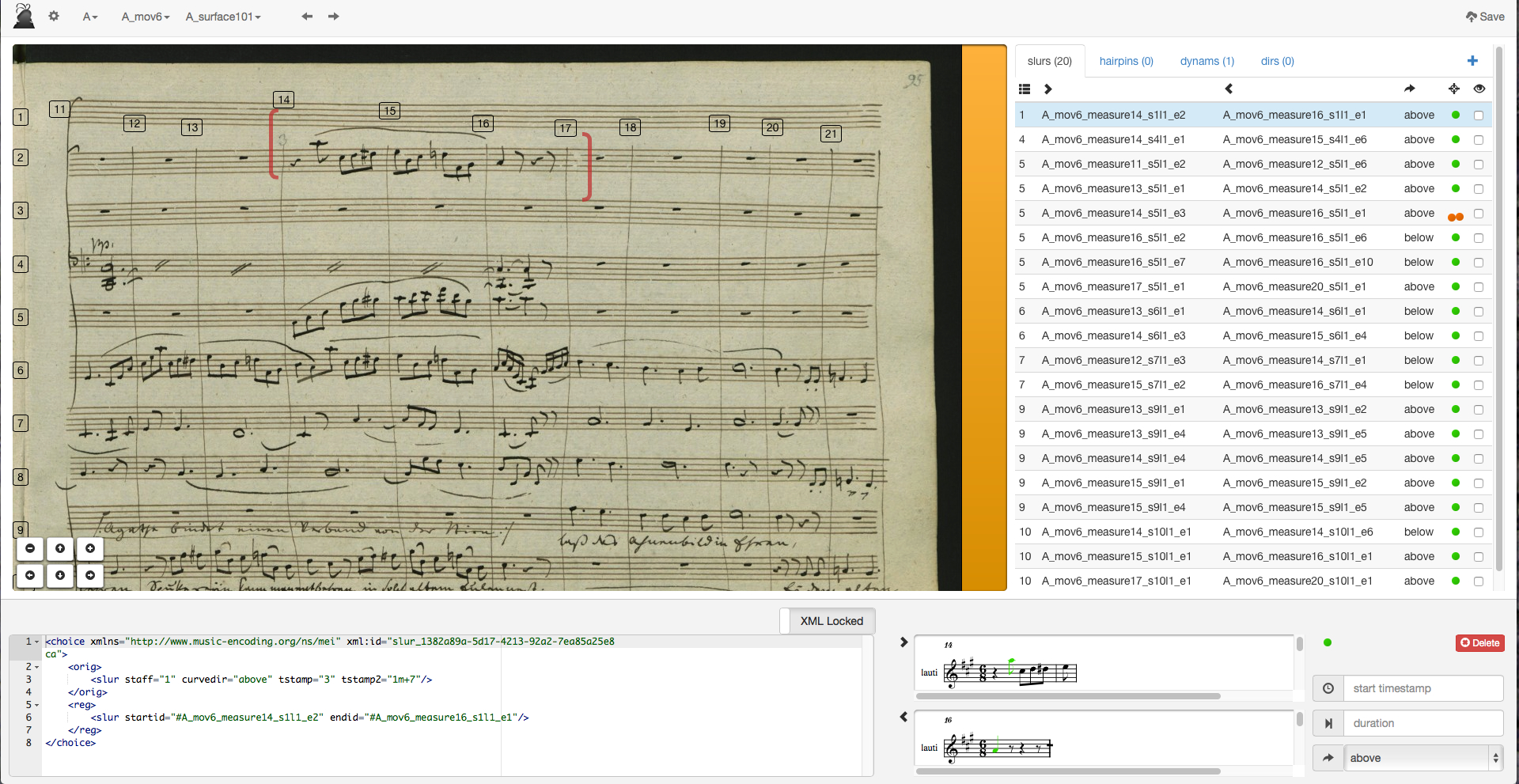The width and height of the screenshot is (1519, 784).
Task: Select measure marker 17 on the facsimile
Action: pyautogui.click(x=566, y=128)
